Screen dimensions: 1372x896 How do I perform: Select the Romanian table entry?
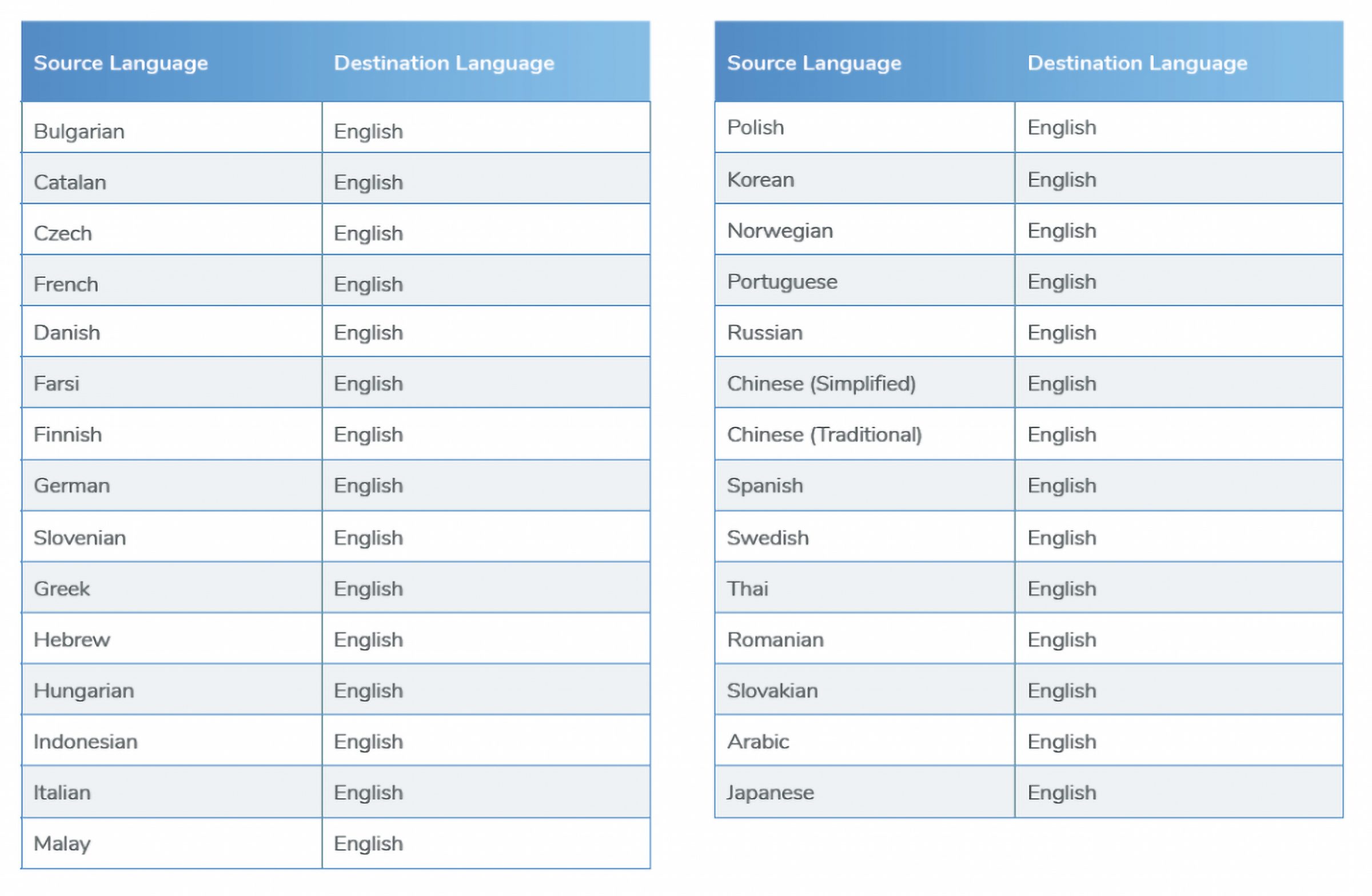(865, 638)
